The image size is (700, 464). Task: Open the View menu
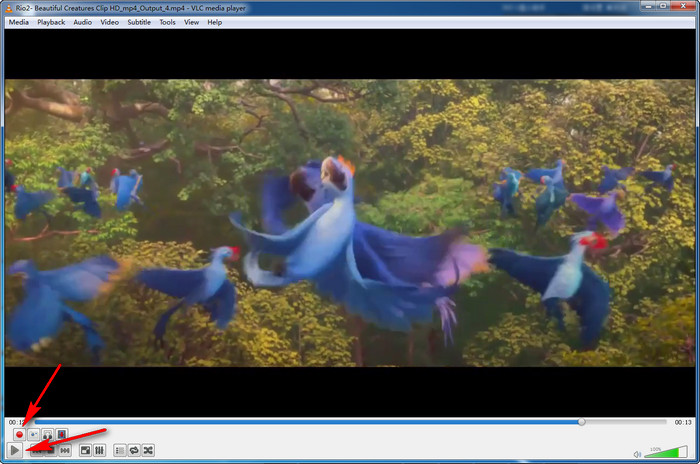192,22
